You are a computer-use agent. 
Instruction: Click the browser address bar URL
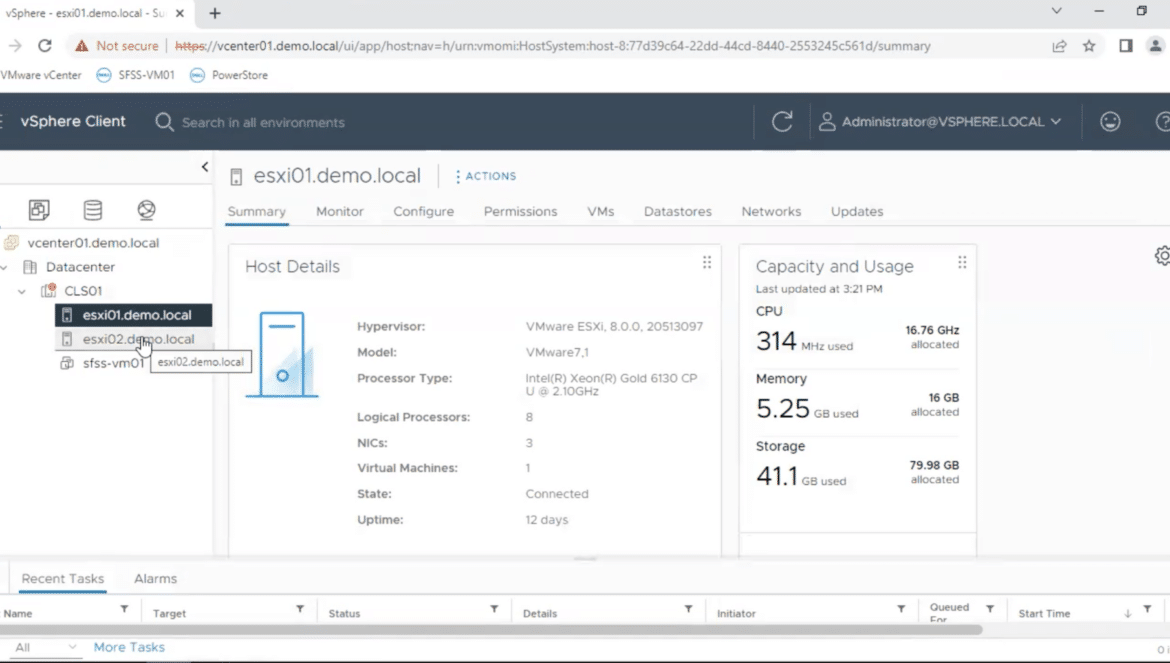click(x=553, y=46)
